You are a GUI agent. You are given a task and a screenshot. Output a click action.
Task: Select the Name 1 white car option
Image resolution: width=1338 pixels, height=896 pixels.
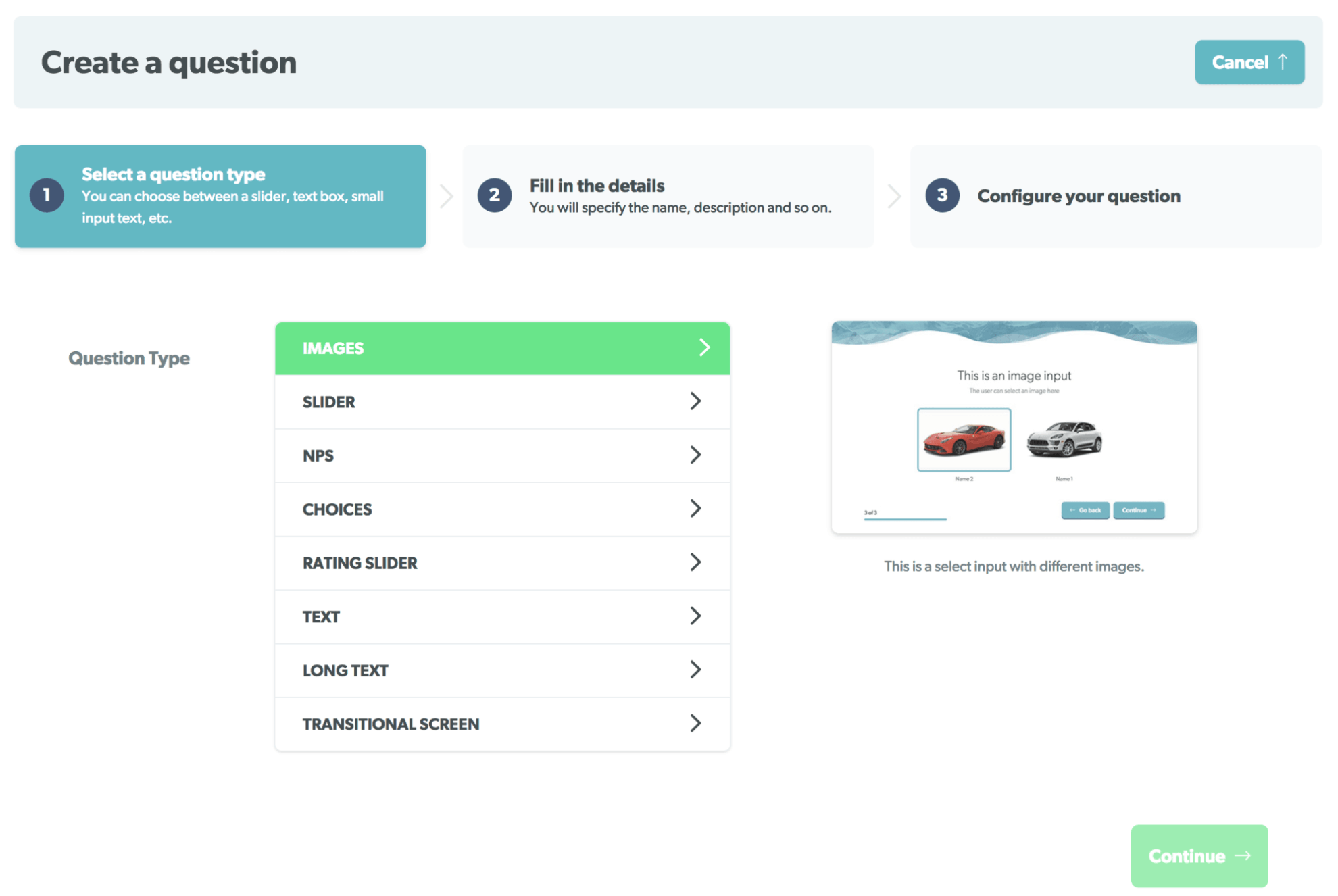[x=1065, y=439]
